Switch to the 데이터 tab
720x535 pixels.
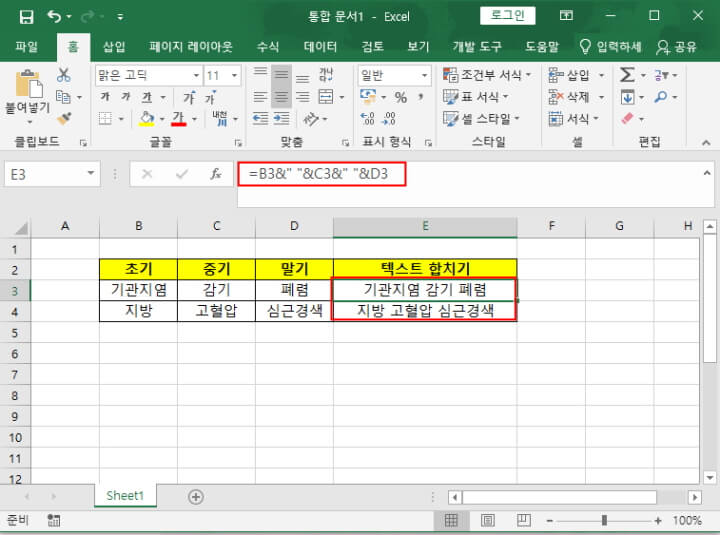pos(321,47)
